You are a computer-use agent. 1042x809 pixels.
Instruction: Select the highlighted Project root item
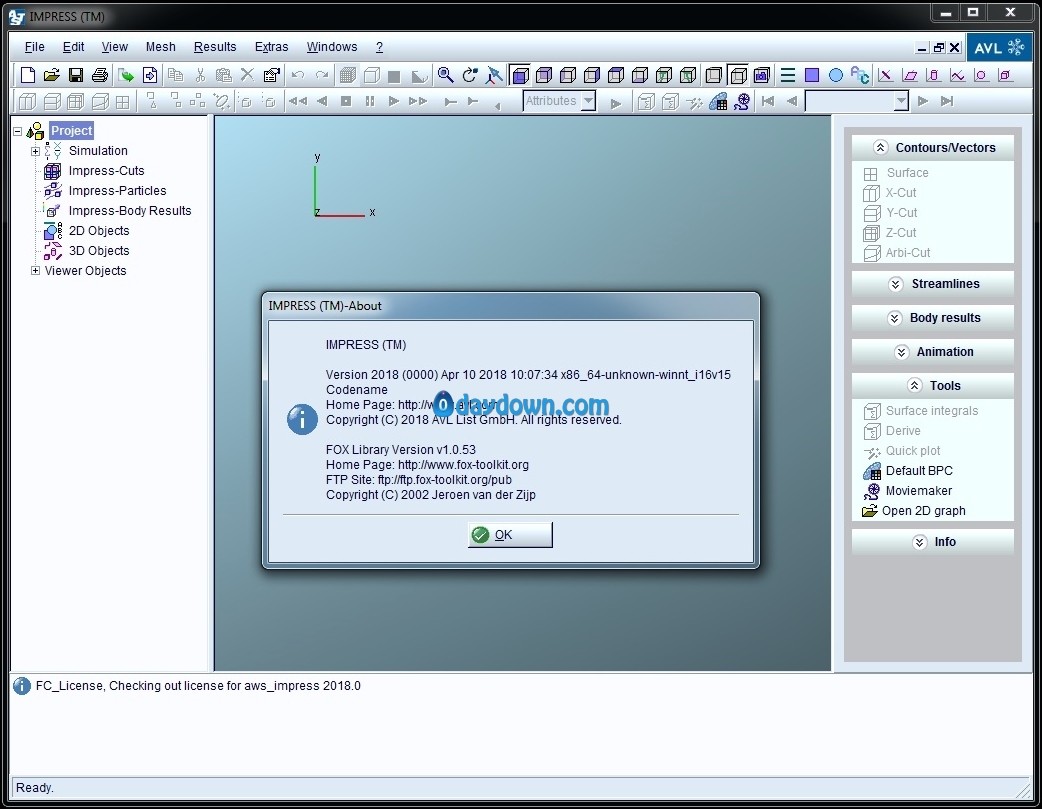[x=71, y=131]
